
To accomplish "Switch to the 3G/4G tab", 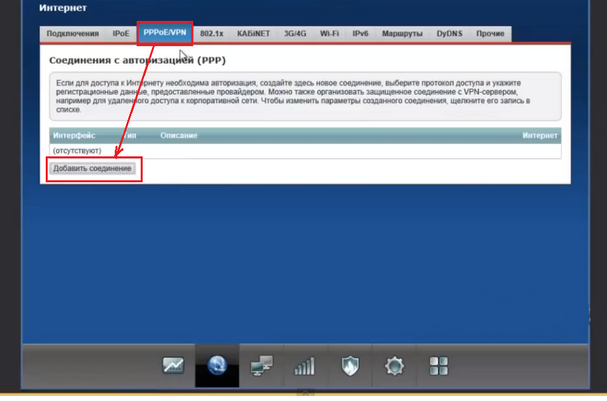I will (x=295, y=34).
